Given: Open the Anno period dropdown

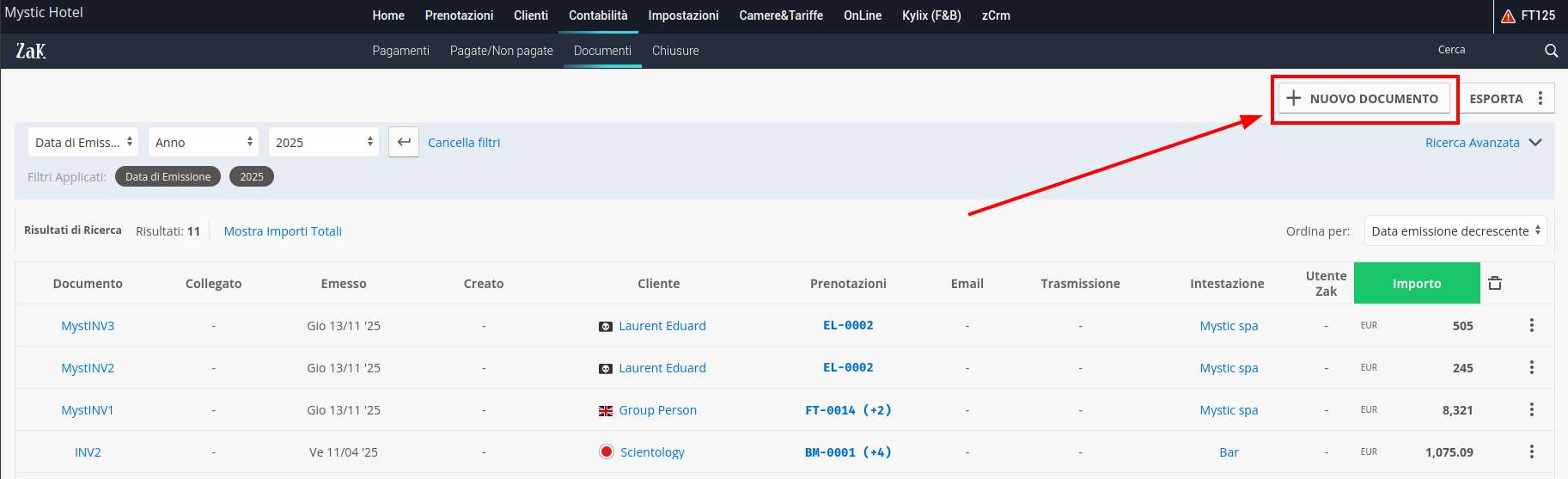Looking at the screenshot, I should (x=204, y=143).
